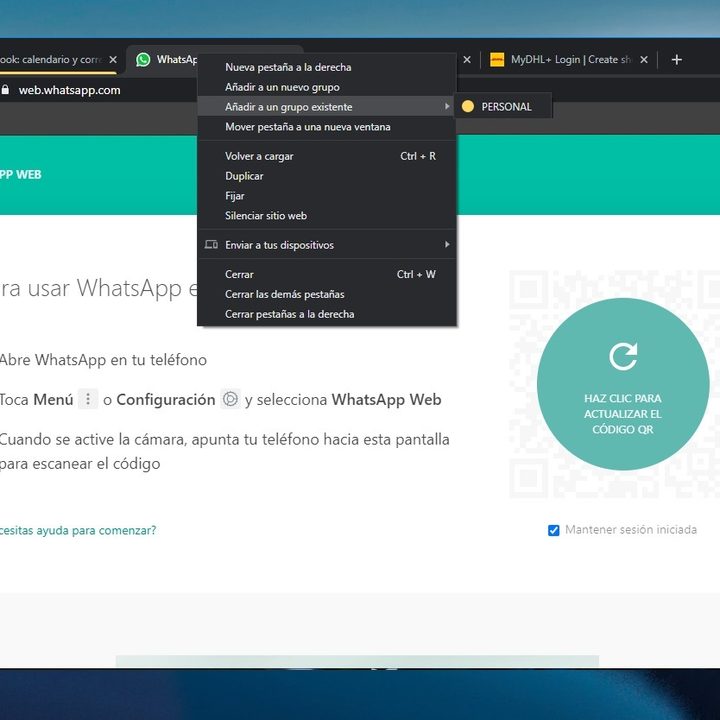720x720 pixels.
Task: Click the MyDHL+ tab favicon
Action: point(497,60)
